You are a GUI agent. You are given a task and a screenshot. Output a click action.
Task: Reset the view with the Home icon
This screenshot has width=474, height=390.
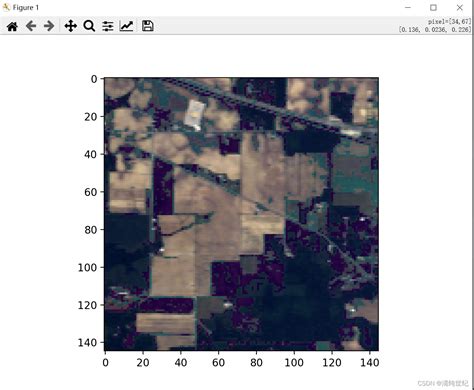tap(12, 26)
